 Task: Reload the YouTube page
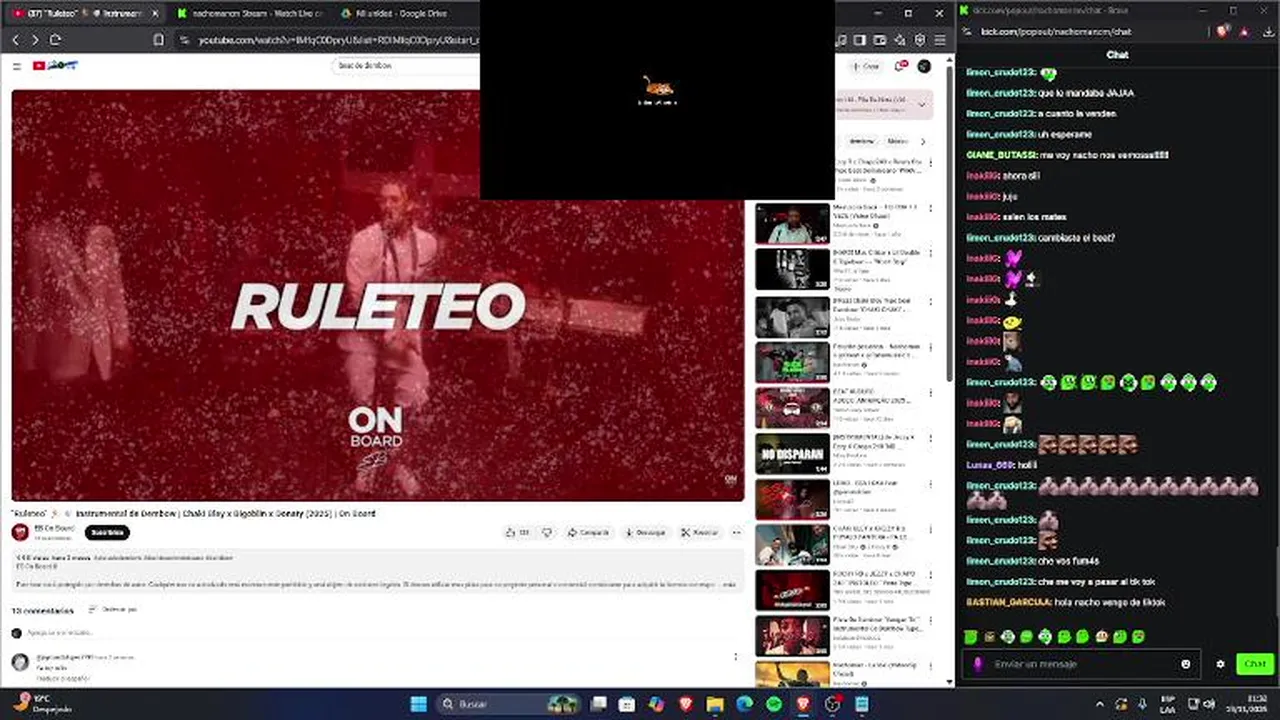(55, 40)
